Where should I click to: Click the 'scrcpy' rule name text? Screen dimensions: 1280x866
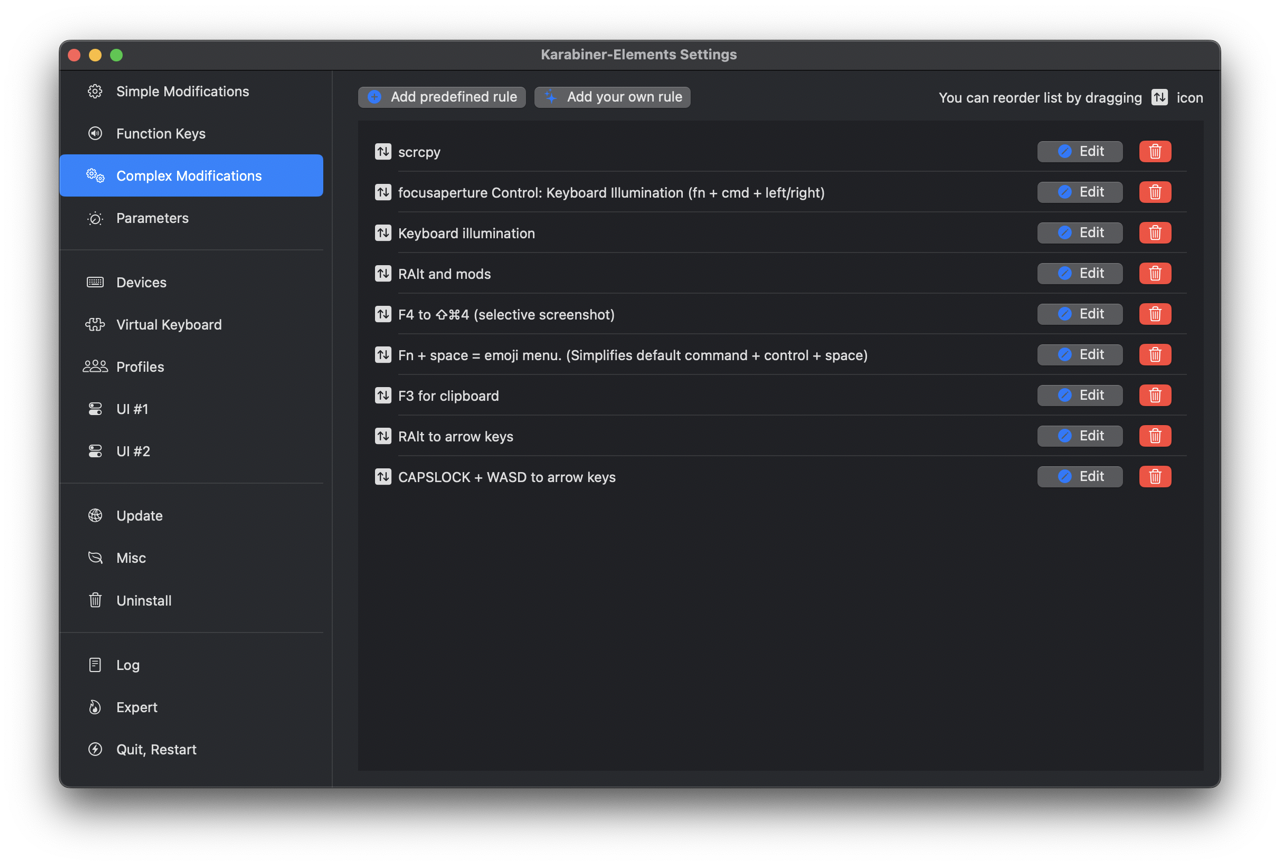[x=419, y=152]
